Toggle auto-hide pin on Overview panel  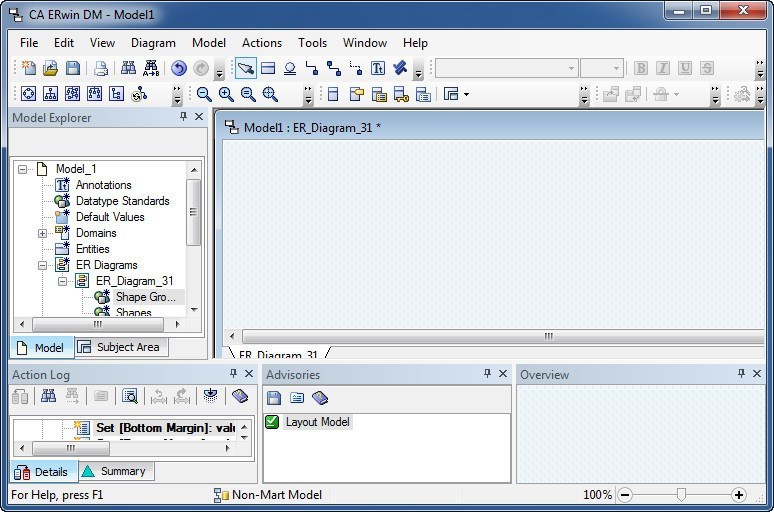click(x=742, y=374)
